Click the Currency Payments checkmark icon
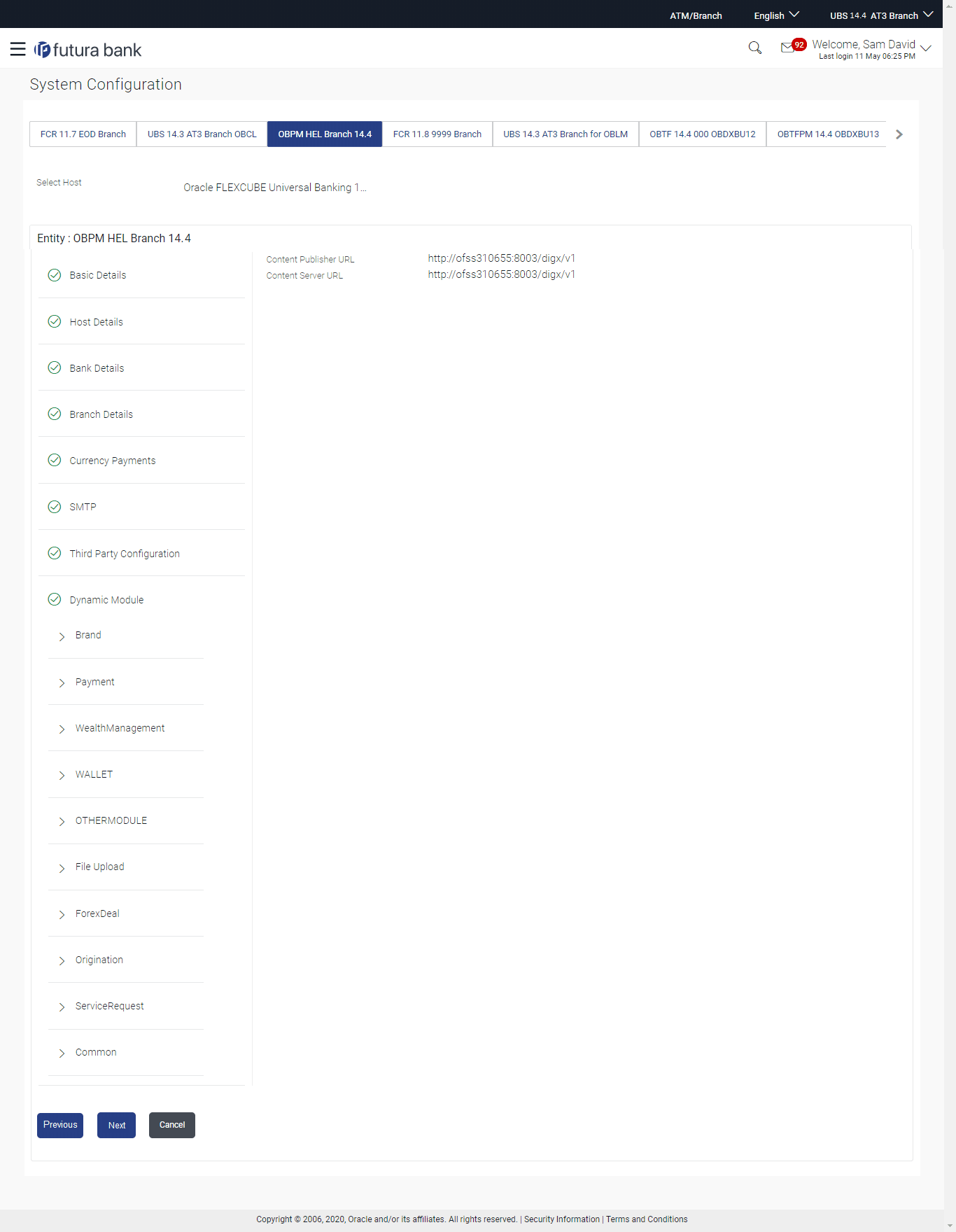 click(x=55, y=460)
